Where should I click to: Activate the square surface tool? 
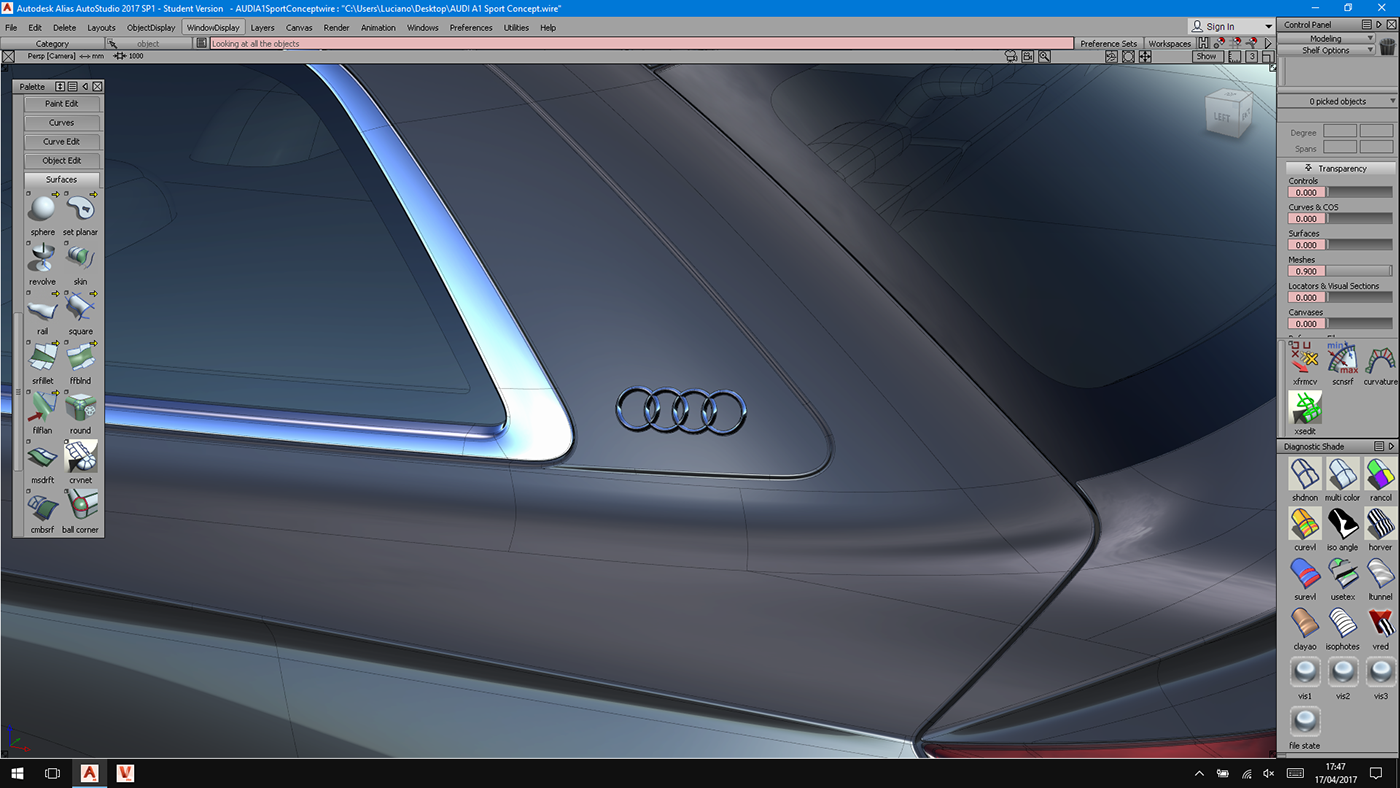pos(80,308)
